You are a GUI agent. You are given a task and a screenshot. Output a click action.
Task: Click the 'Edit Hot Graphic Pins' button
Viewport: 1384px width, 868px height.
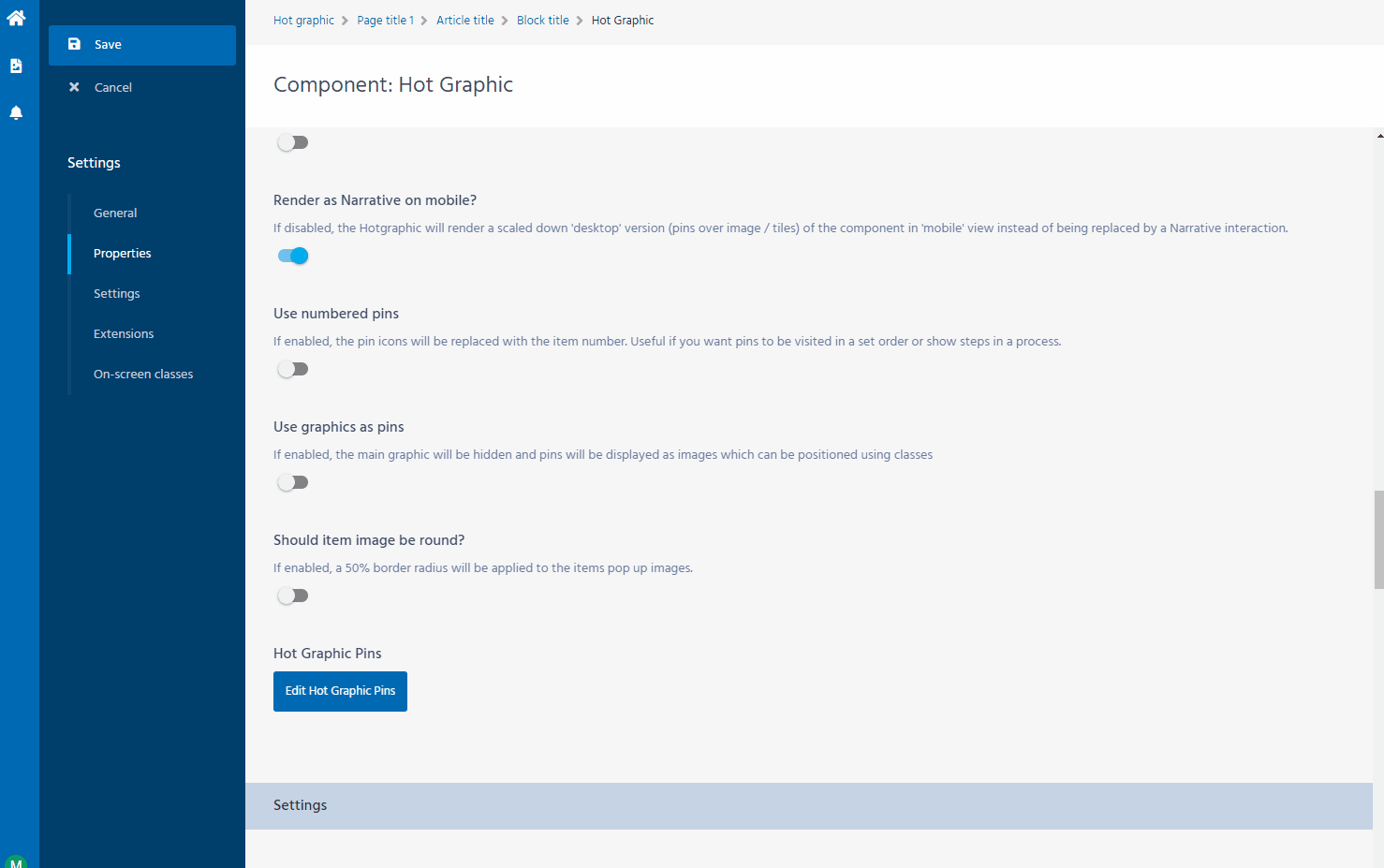point(340,691)
